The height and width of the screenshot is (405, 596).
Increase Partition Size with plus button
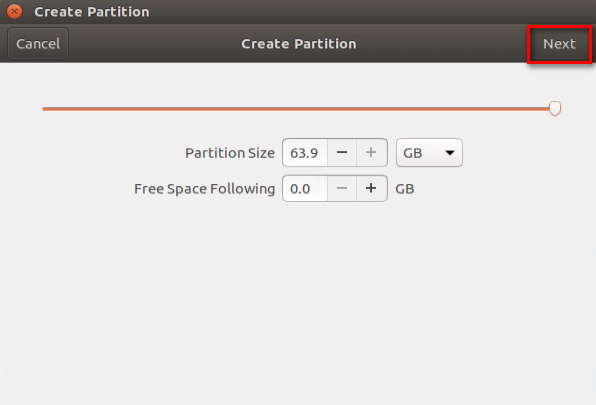[x=371, y=153]
